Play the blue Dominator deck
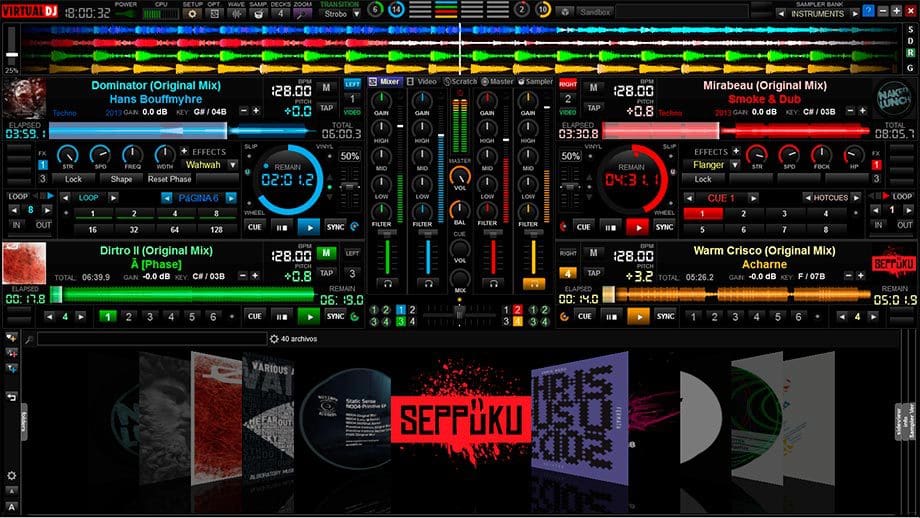The width and height of the screenshot is (920, 518). [x=309, y=227]
